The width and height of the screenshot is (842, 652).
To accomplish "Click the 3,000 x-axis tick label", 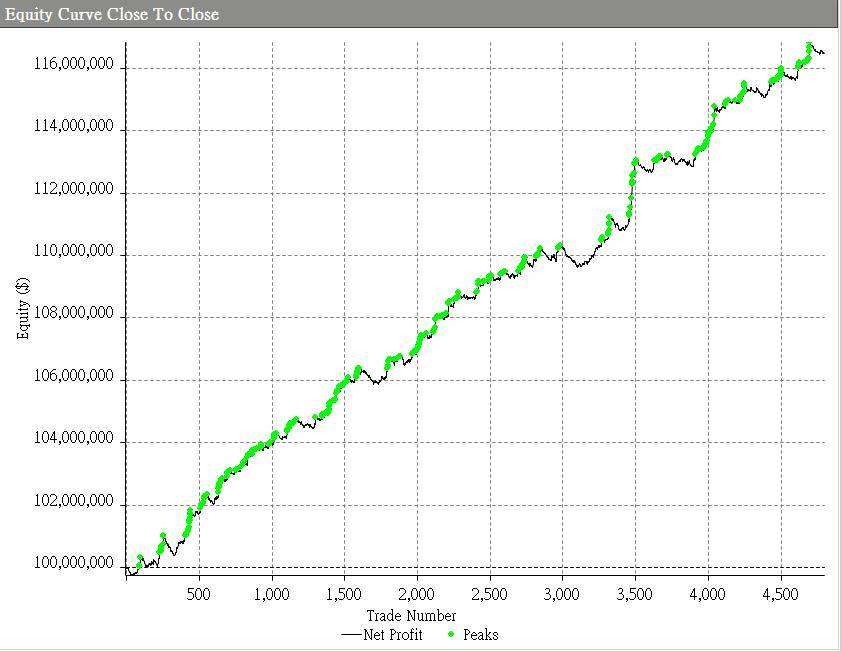I will [x=562, y=594].
